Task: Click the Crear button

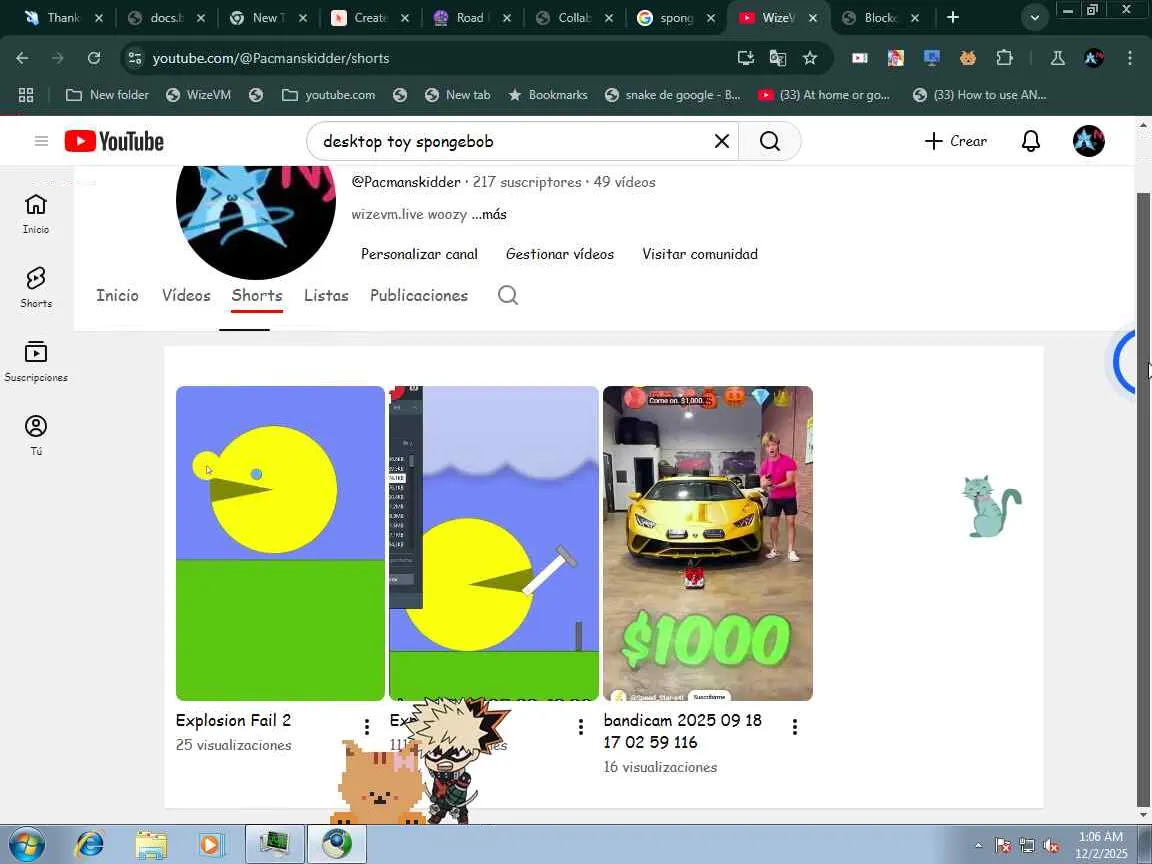Action: (955, 141)
